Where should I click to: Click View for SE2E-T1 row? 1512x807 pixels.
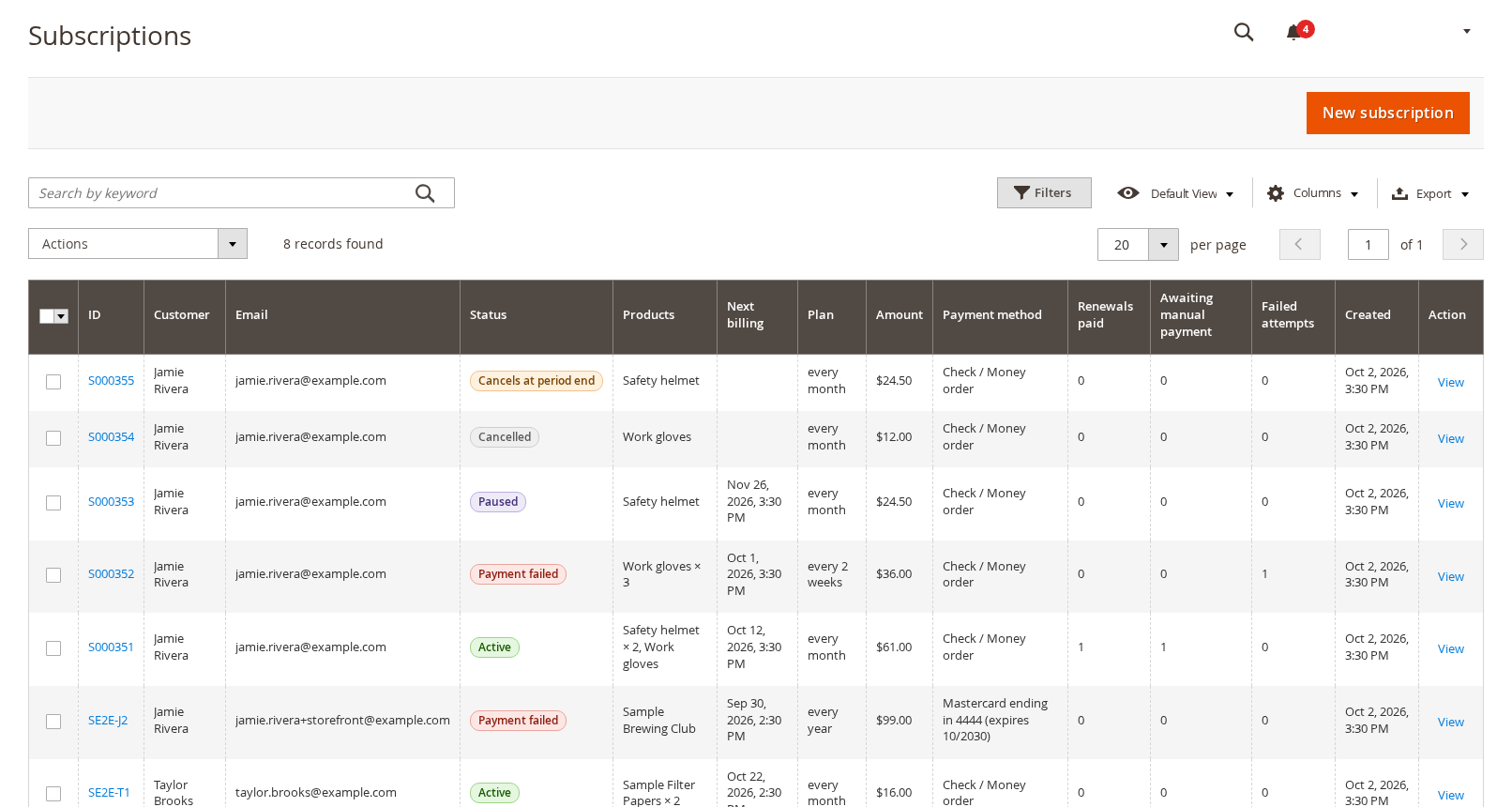(x=1450, y=796)
